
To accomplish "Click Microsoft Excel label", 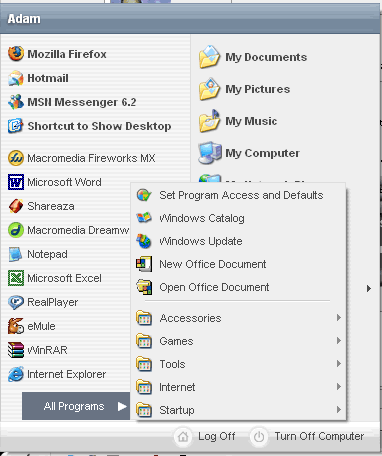I will point(64,278).
